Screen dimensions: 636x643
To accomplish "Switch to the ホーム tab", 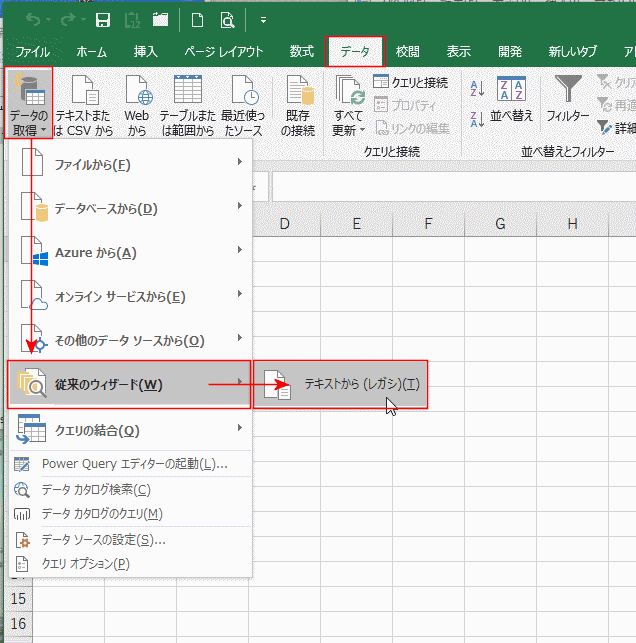I will 91,52.
